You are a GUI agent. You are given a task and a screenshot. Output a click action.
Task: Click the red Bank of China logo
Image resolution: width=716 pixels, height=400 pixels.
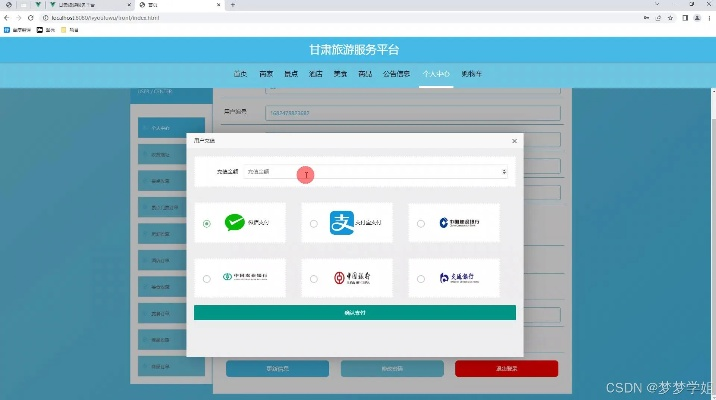352,278
